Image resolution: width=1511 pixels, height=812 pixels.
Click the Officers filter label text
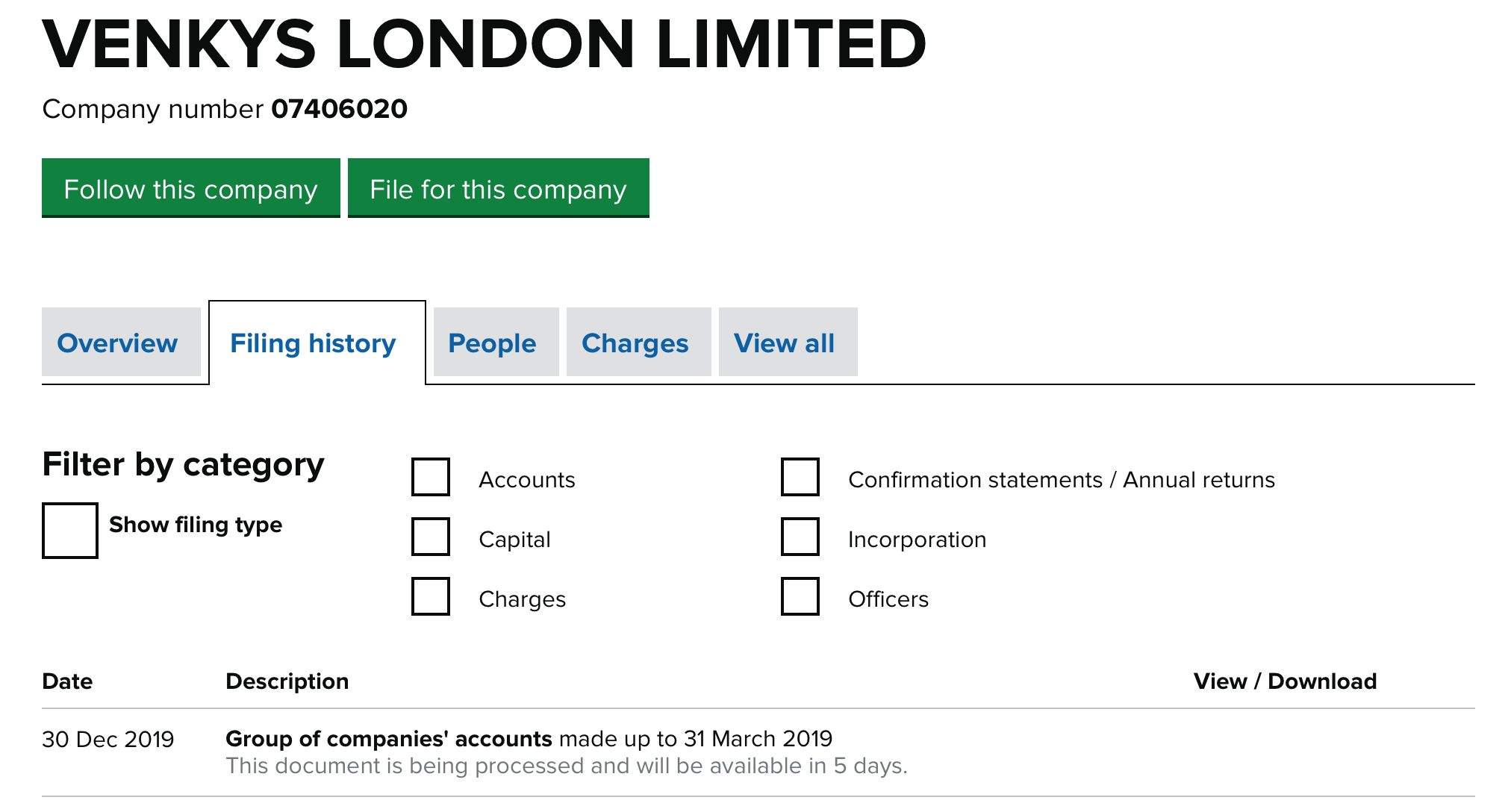888,599
